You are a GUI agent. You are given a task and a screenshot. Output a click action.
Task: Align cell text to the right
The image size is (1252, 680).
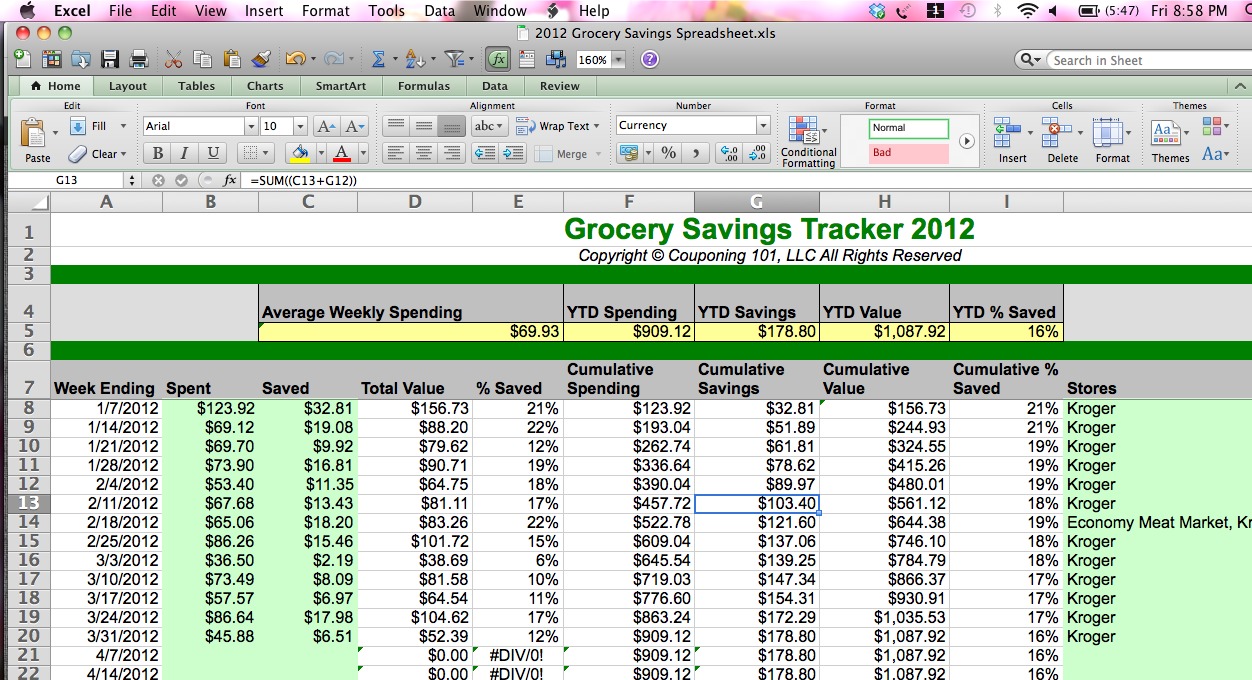[x=452, y=153]
